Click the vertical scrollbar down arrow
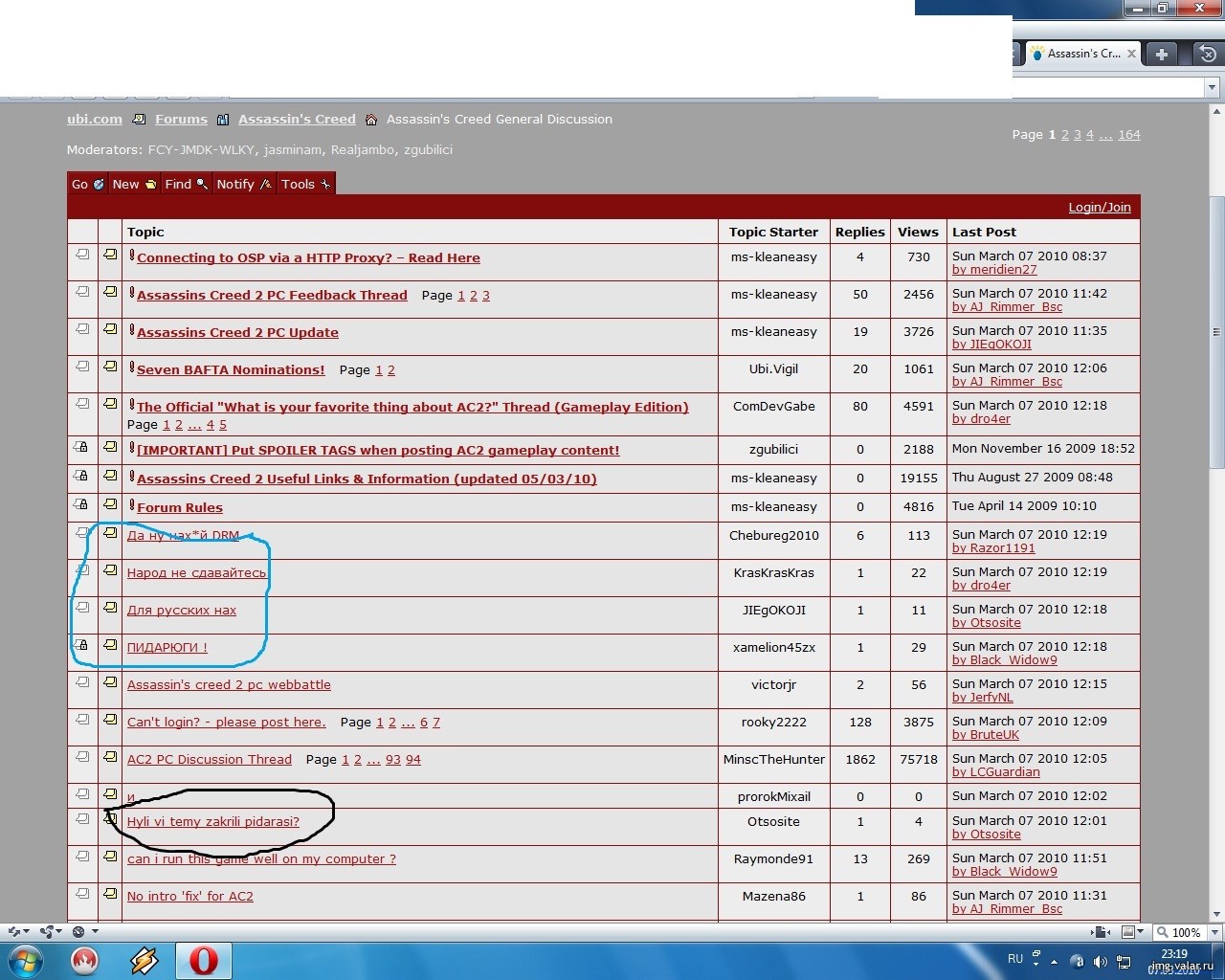The height and width of the screenshot is (980, 1225). (1216, 914)
